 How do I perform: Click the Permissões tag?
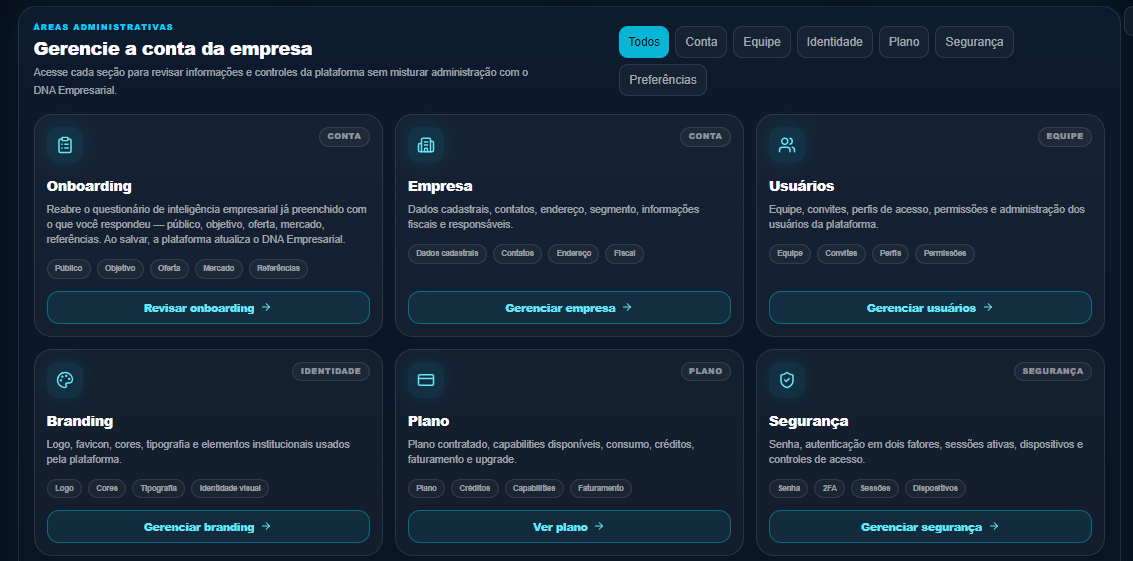click(x=945, y=254)
